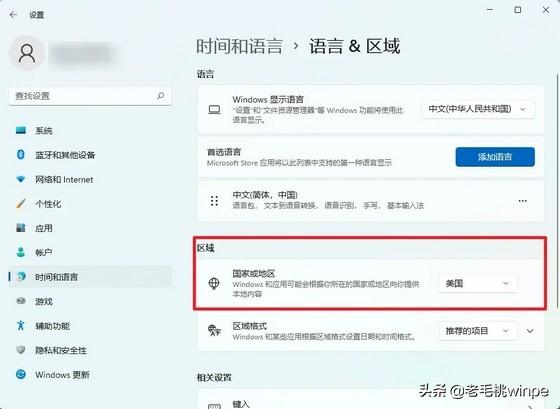Open 网络和 Internet settings category

[x=90, y=179]
